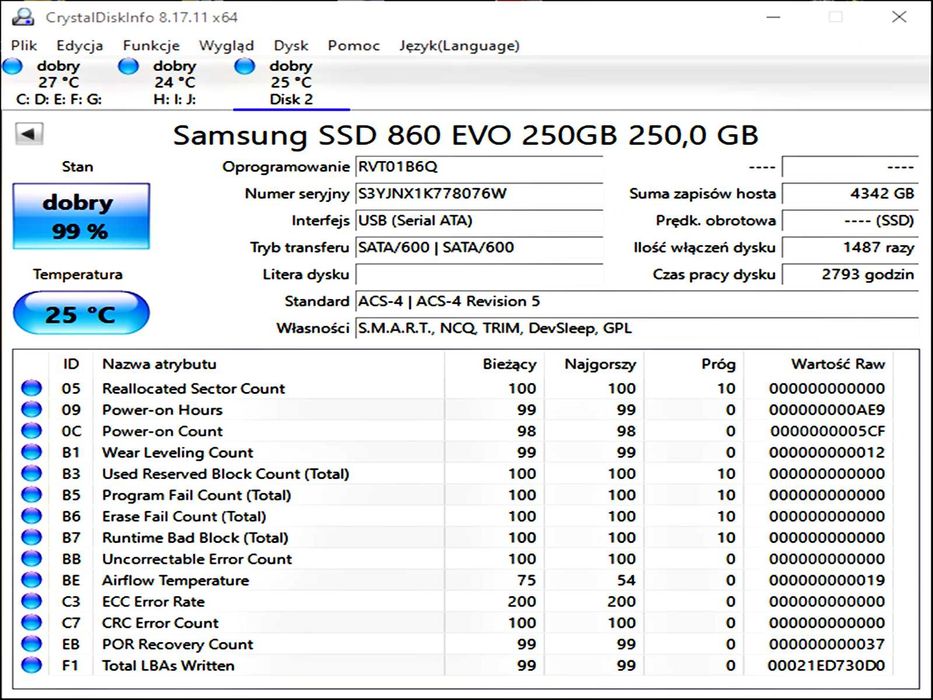Image resolution: width=933 pixels, height=700 pixels.
Task: Click power-on hours value 2793 godzin
Action: 850,274
